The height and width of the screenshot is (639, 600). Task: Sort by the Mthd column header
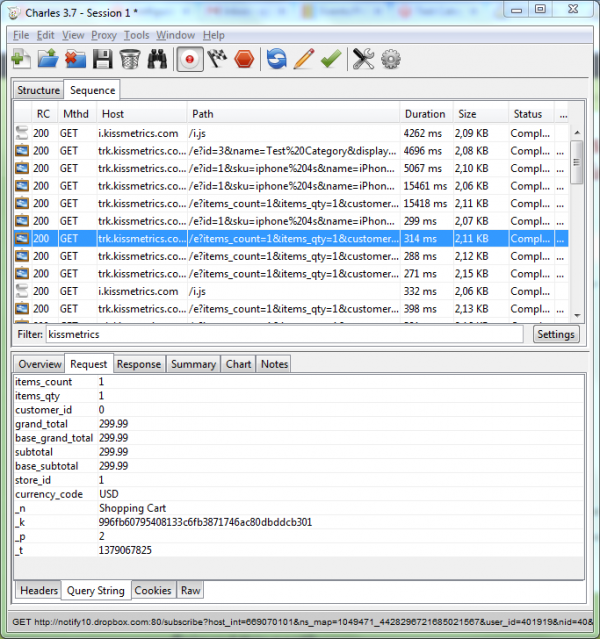76,114
